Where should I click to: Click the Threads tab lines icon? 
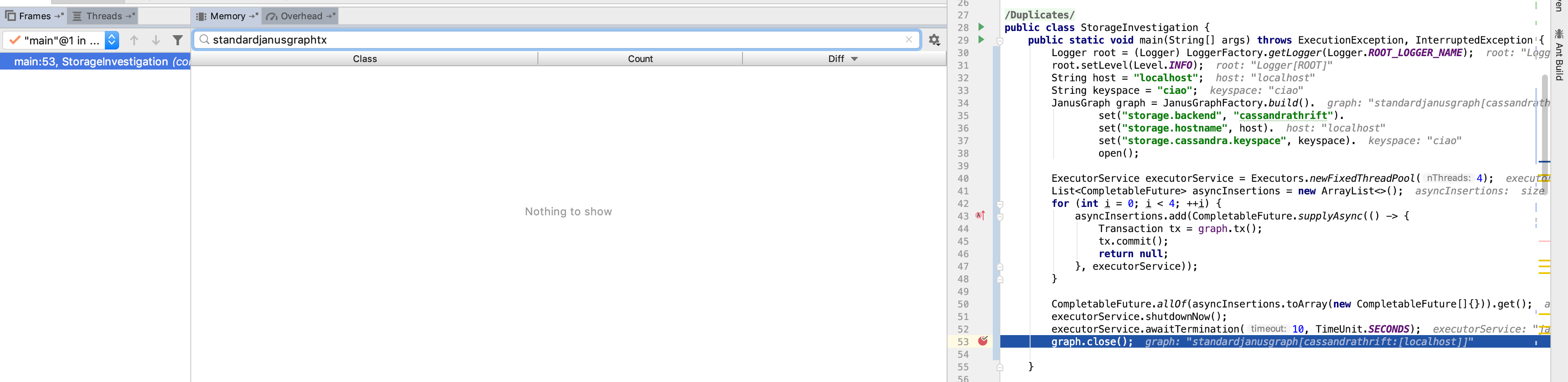point(77,16)
